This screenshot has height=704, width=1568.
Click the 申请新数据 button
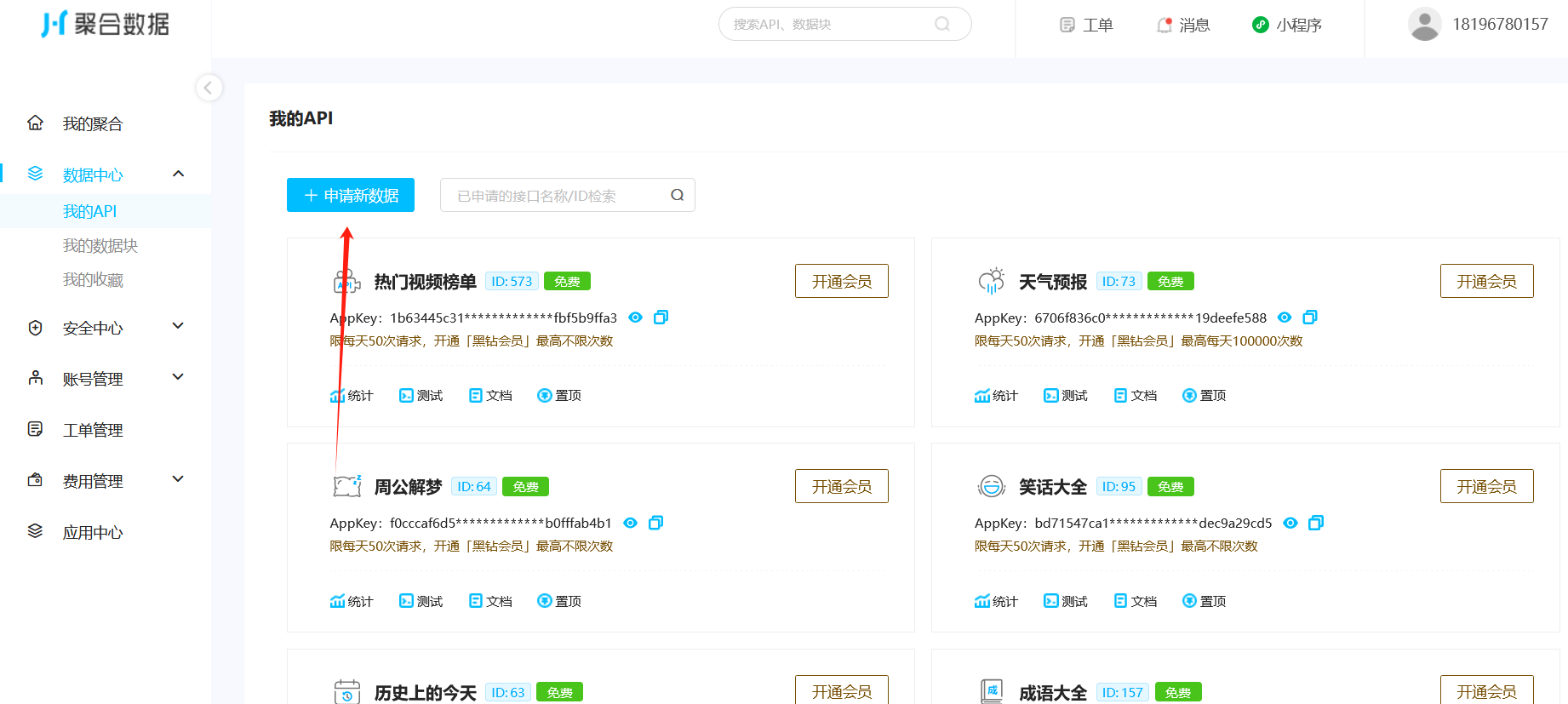click(351, 195)
